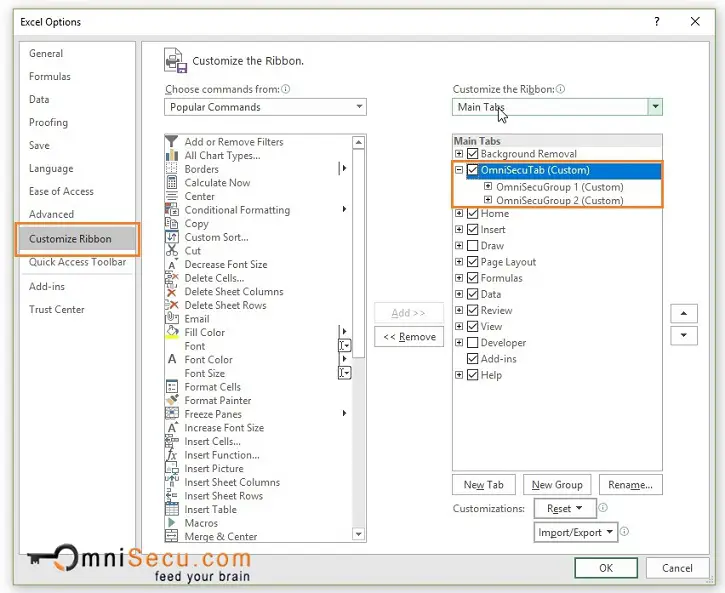Click the New Group button
Viewport: 725px width, 593px height.
pyautogui.click(x=557, y=485)
